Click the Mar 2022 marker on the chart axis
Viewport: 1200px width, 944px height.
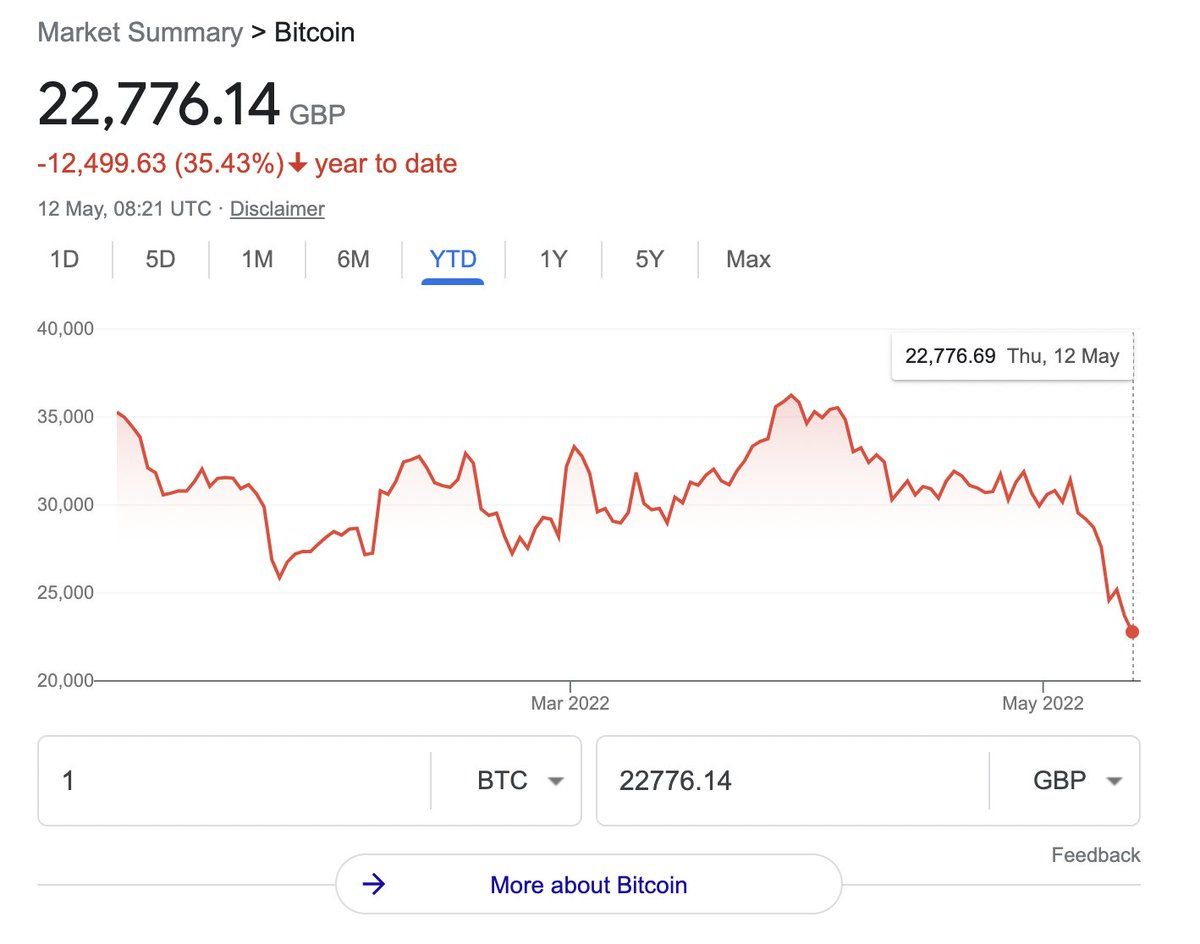[570, 703]
